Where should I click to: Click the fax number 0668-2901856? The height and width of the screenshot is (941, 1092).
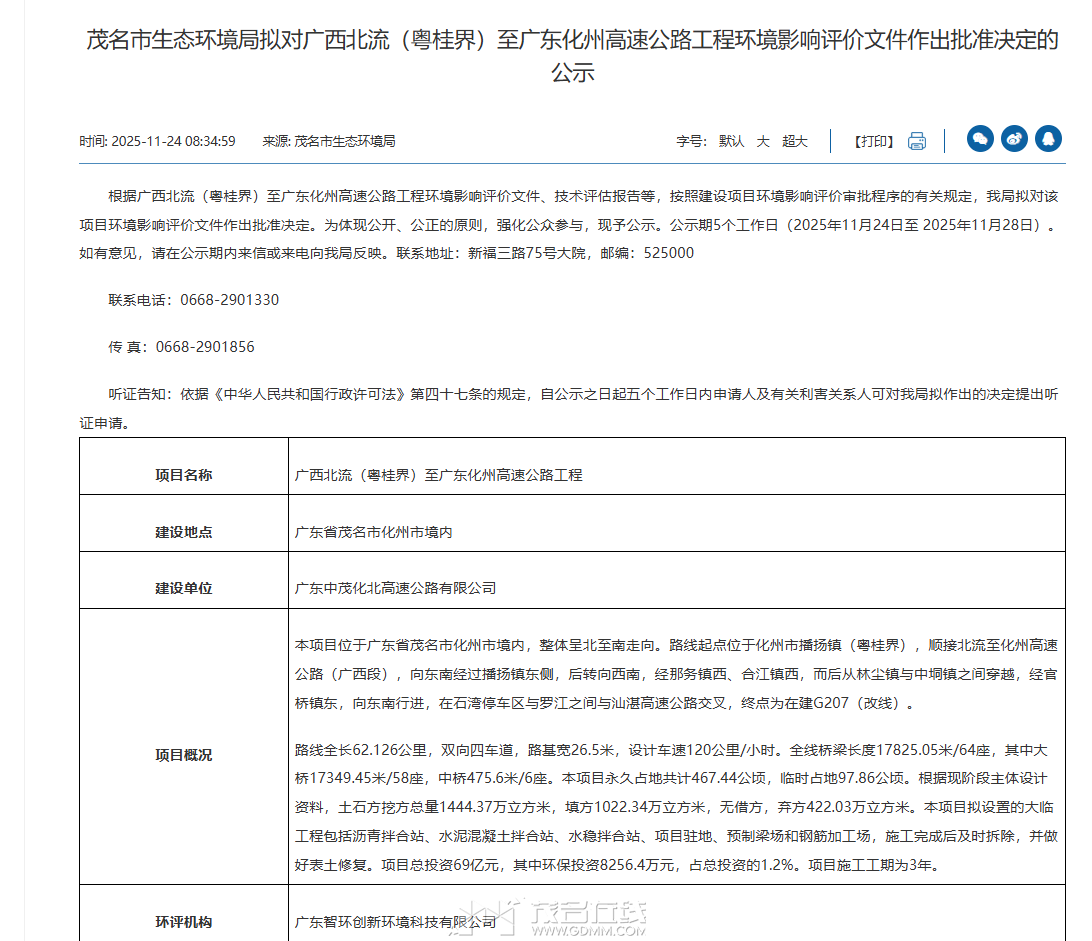[x=205, y=347]
